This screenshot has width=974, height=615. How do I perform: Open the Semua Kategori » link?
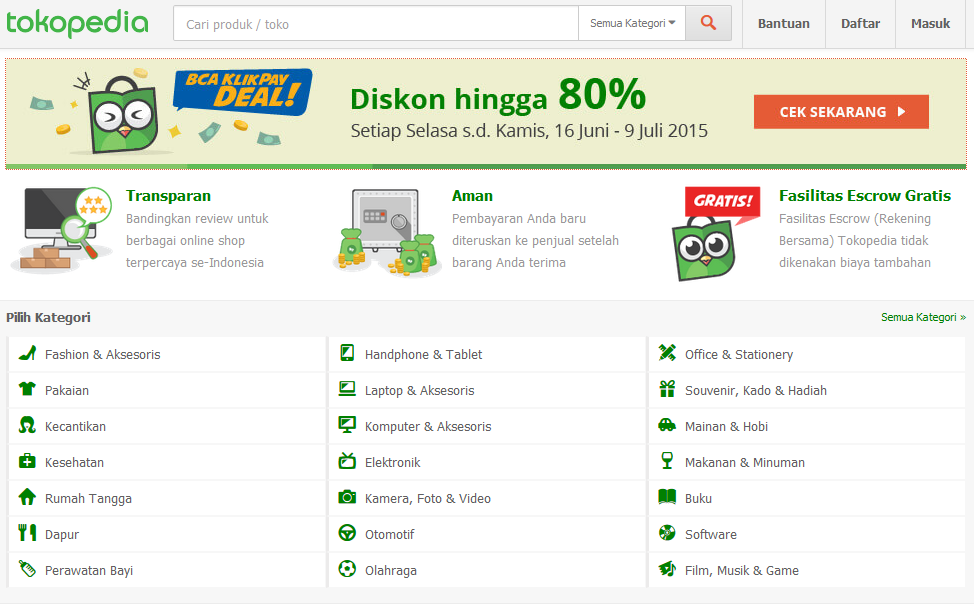(x=923, y=317)
